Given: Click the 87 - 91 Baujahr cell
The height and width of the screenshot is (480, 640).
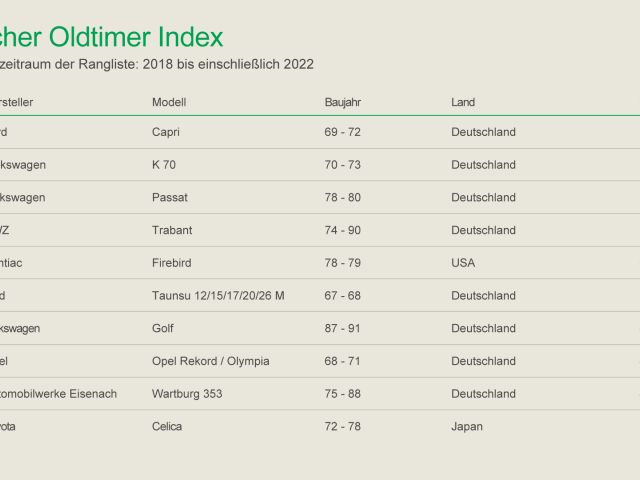Looking at the screenshot, I should coord(343,328).
